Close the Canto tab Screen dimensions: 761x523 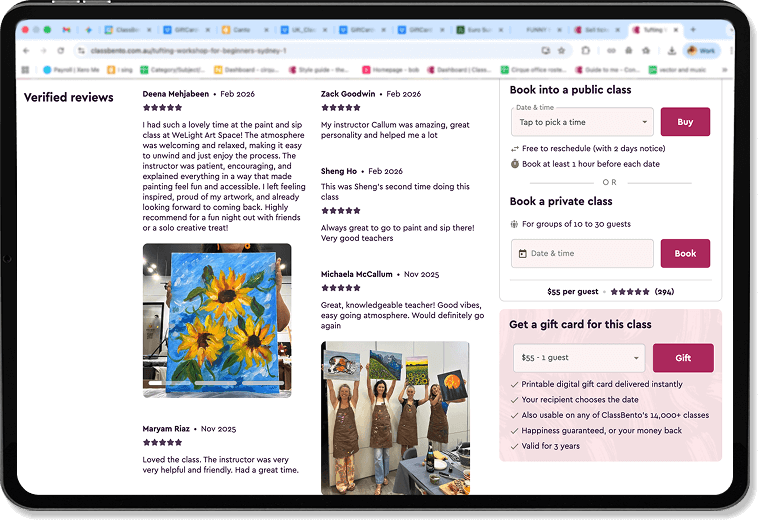pyautogui.click(x=266, y=30)
